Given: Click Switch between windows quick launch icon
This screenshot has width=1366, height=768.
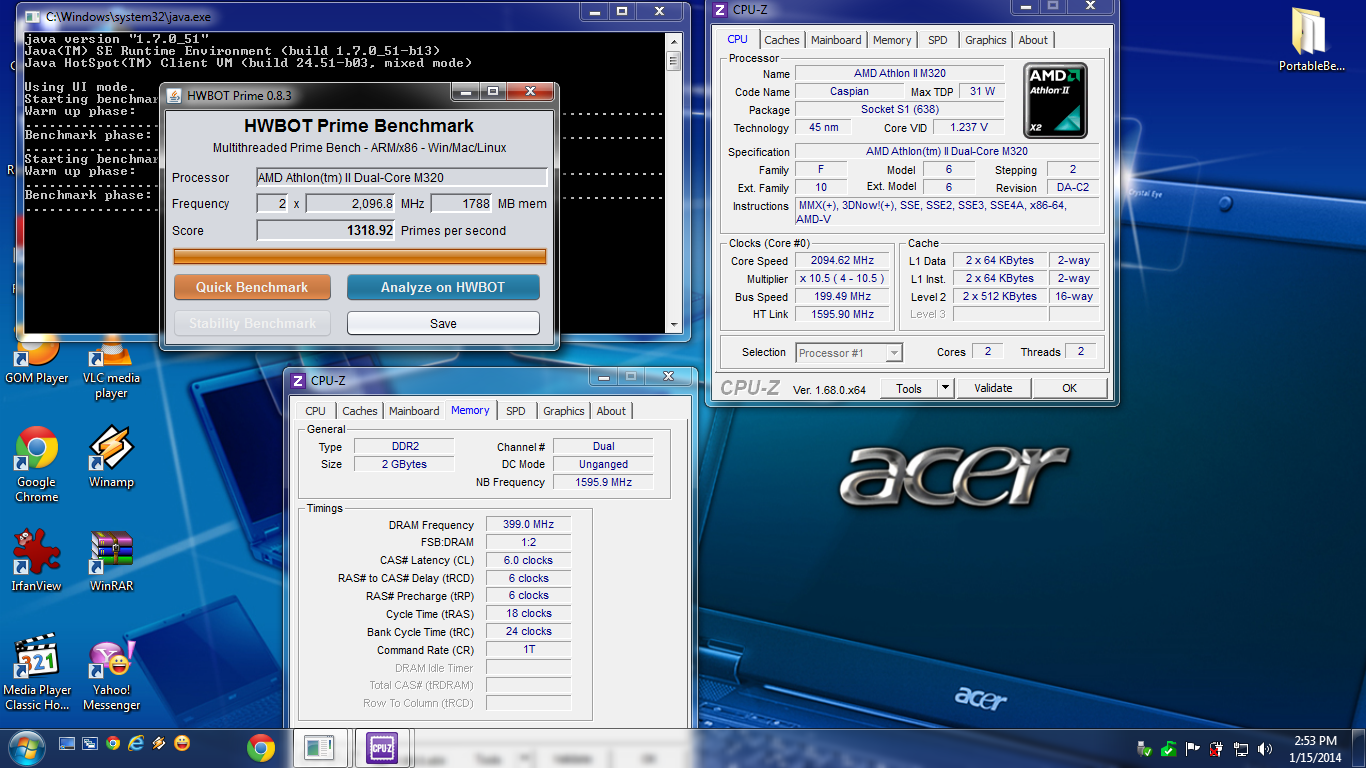Looking at the screenshot, I should [89, 744].
